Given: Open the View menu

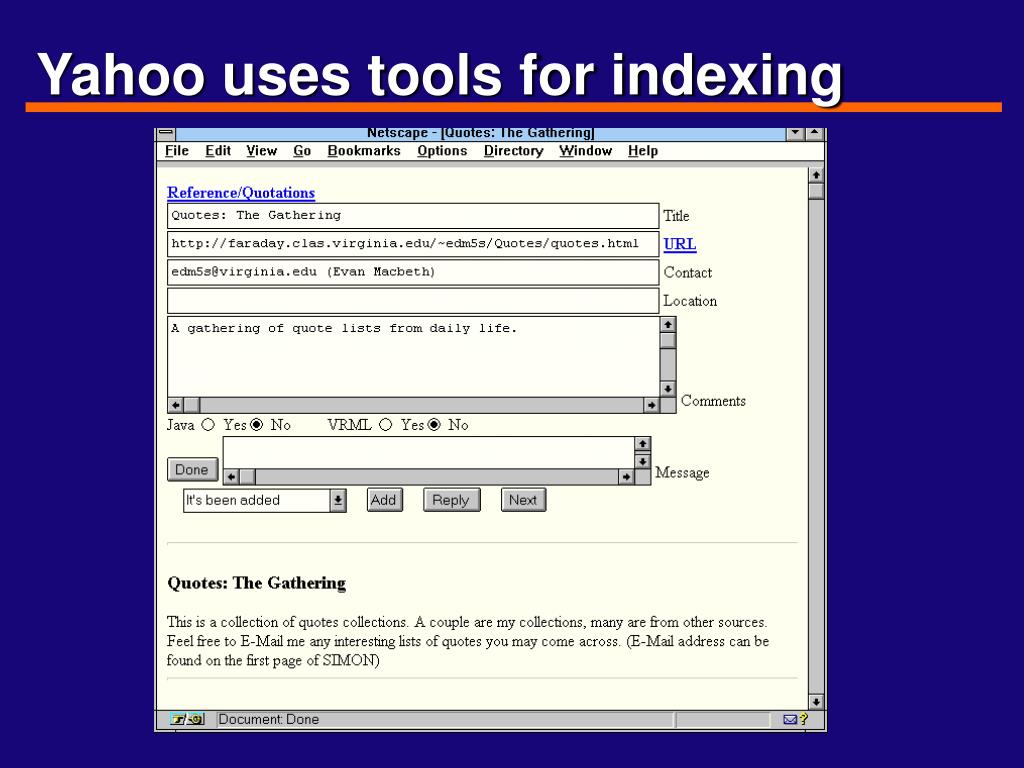Looking at the screenshot, I should click(261, 151).
